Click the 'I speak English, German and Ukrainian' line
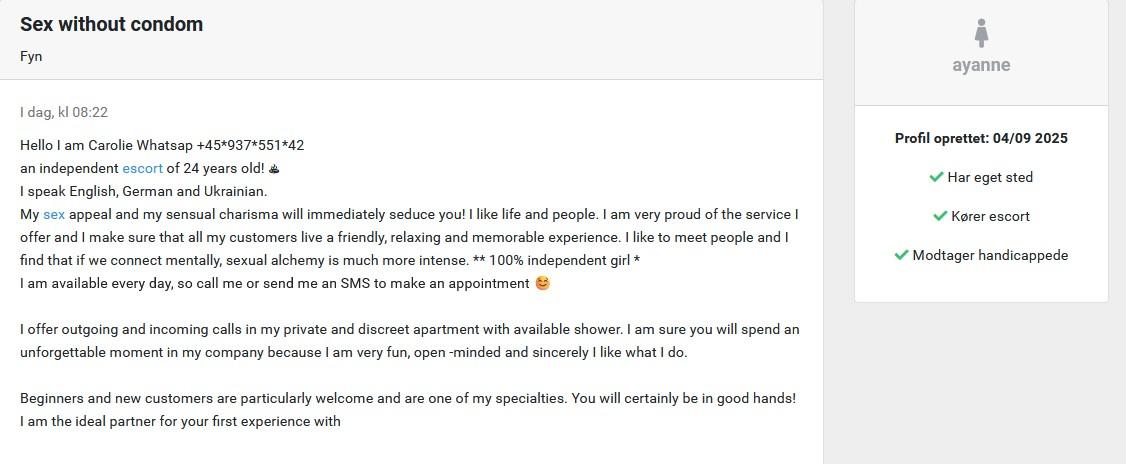The image size is (1126, 464). (x=144, y=191)
